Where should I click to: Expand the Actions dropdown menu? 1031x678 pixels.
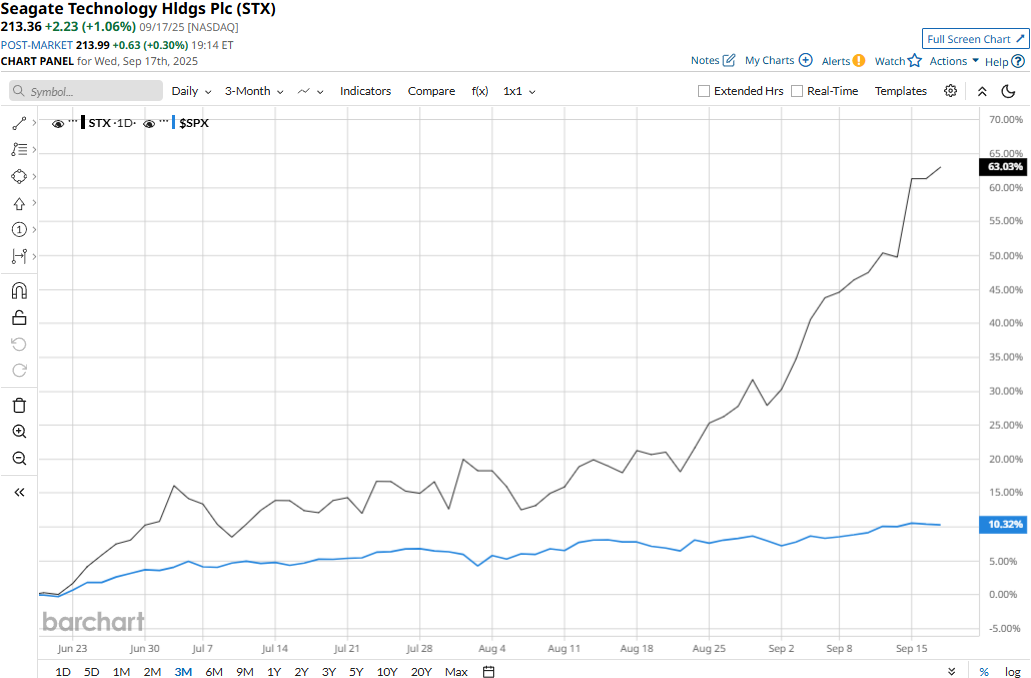click(954, 61)
